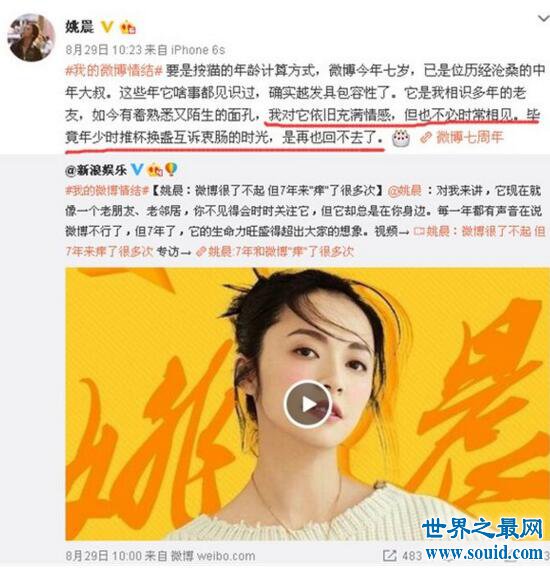The height and width of the screenshot is (569, 550).
Task: Click the blue V badge beside 新浪娱乐
Action: click(137, 169)
